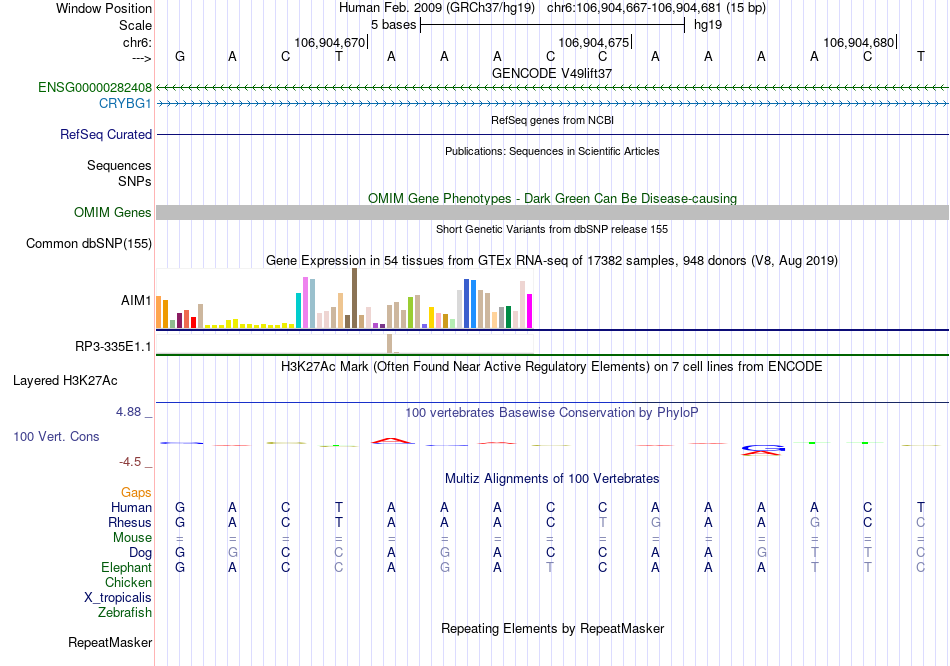Open the H3K27Ac Mark ENCODE track title

552,367
